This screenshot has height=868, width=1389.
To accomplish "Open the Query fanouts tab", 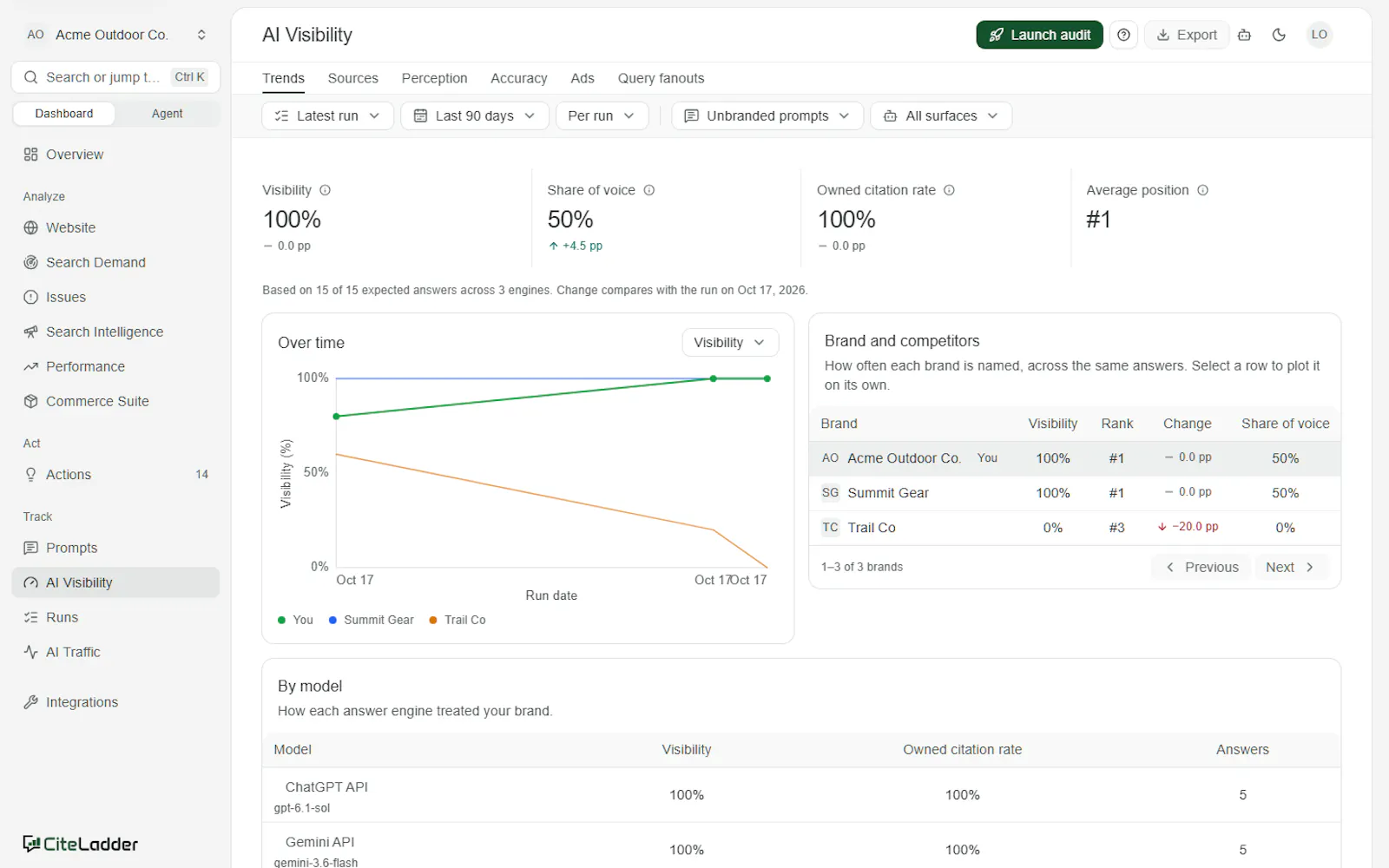I will point(661,78).
